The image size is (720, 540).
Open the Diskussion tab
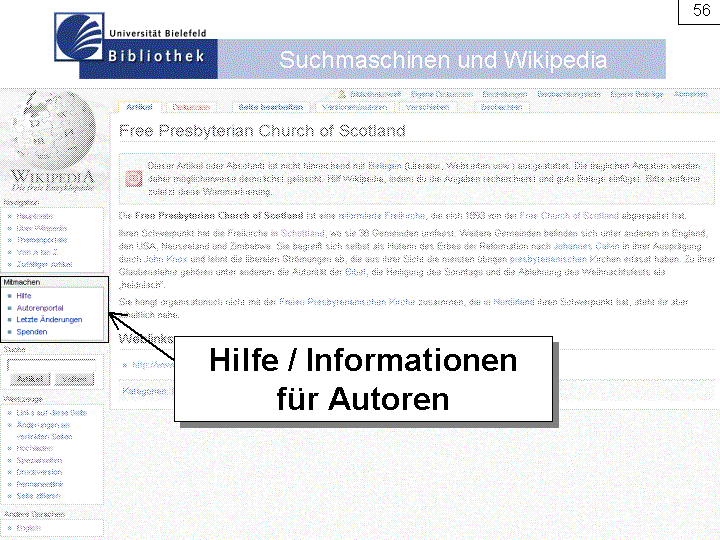(x=191, y=107)
